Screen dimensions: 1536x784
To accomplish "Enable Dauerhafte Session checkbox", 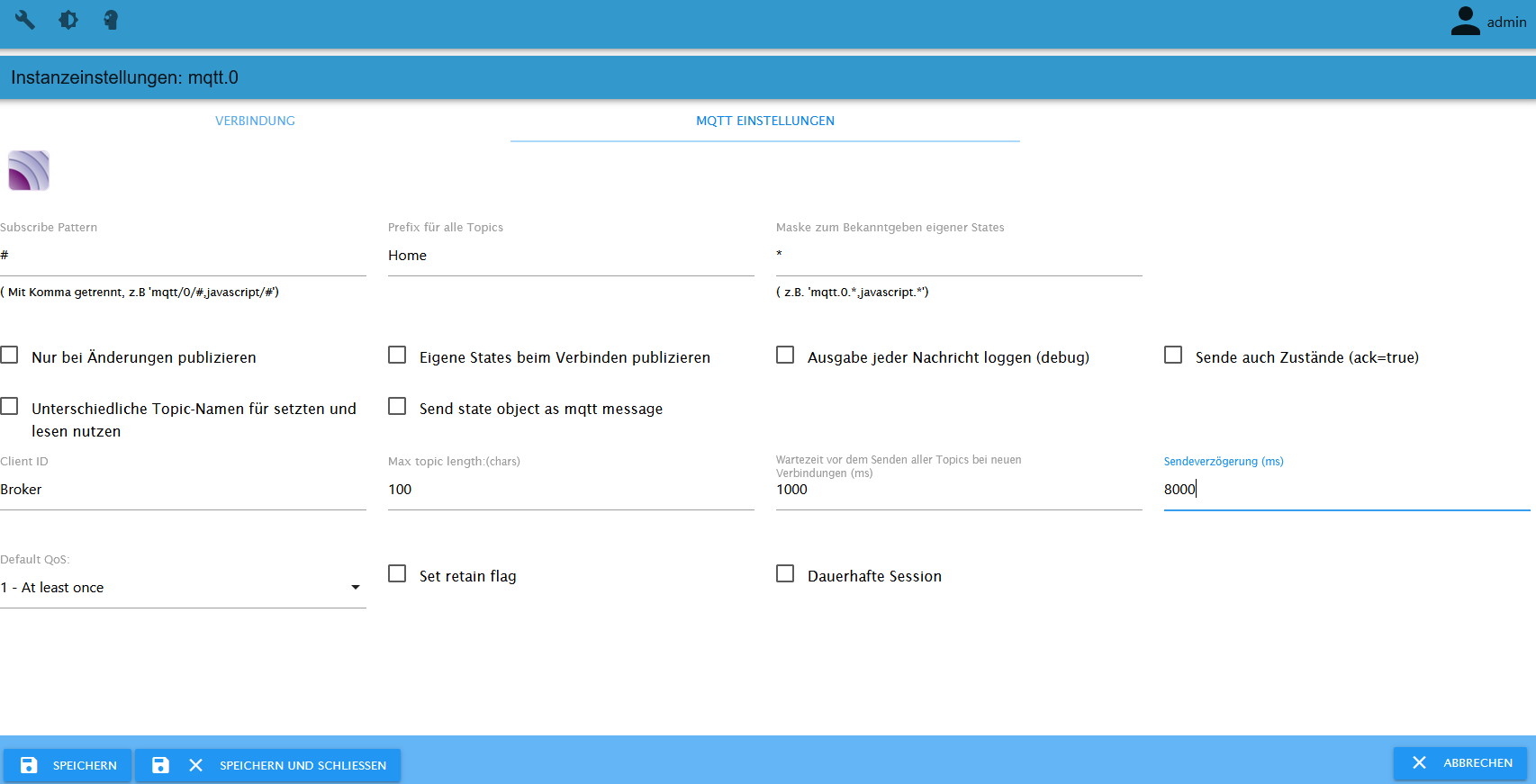I will 785,574.
